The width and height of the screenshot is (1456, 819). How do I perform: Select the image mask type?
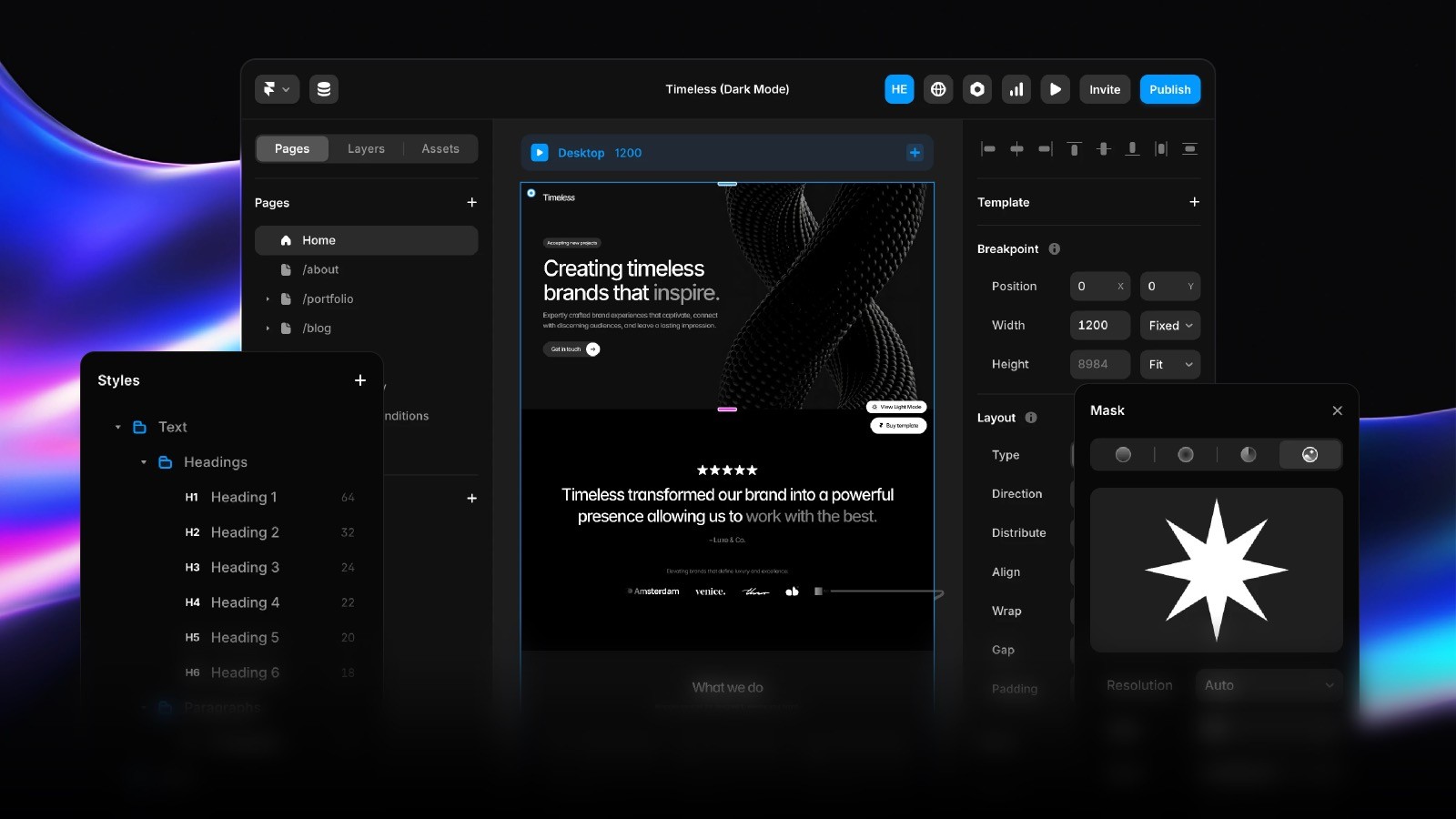tap(1310, 454)
